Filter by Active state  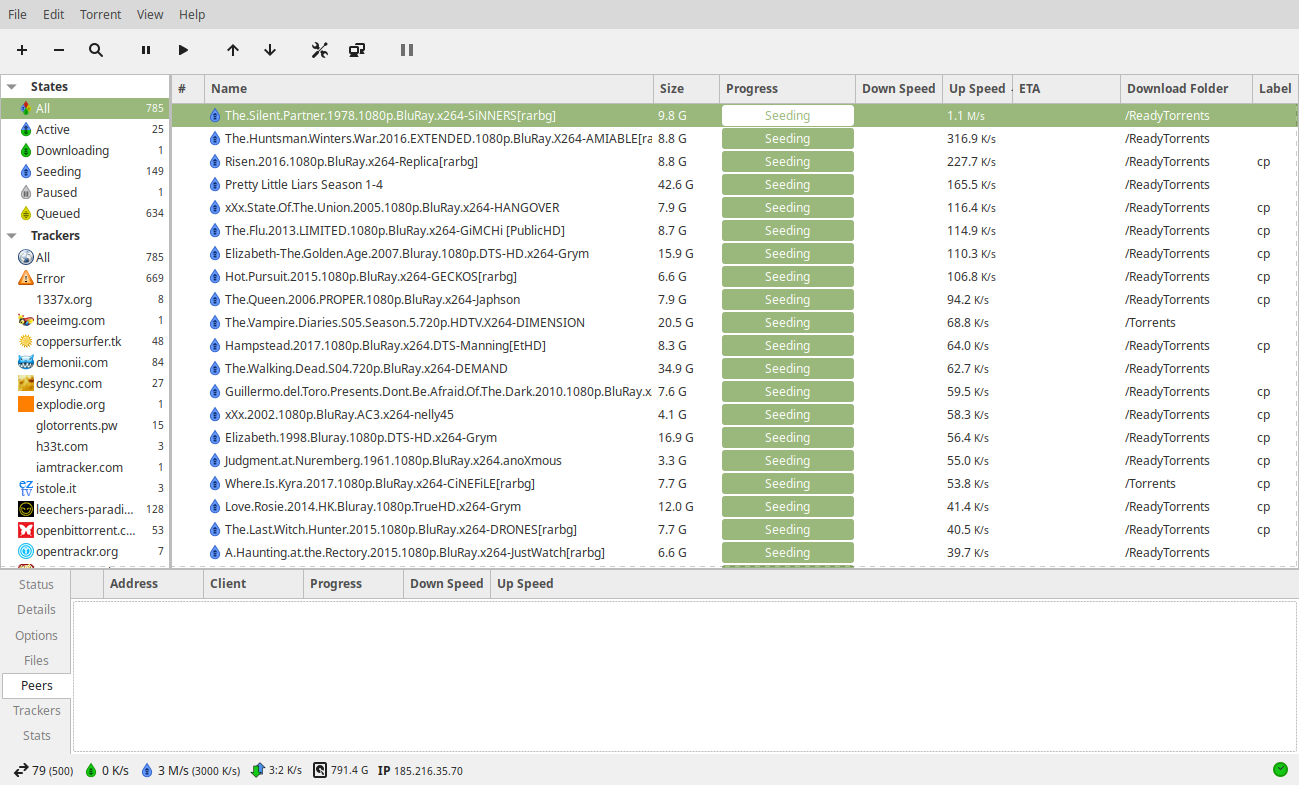click(x=85, y=129)
